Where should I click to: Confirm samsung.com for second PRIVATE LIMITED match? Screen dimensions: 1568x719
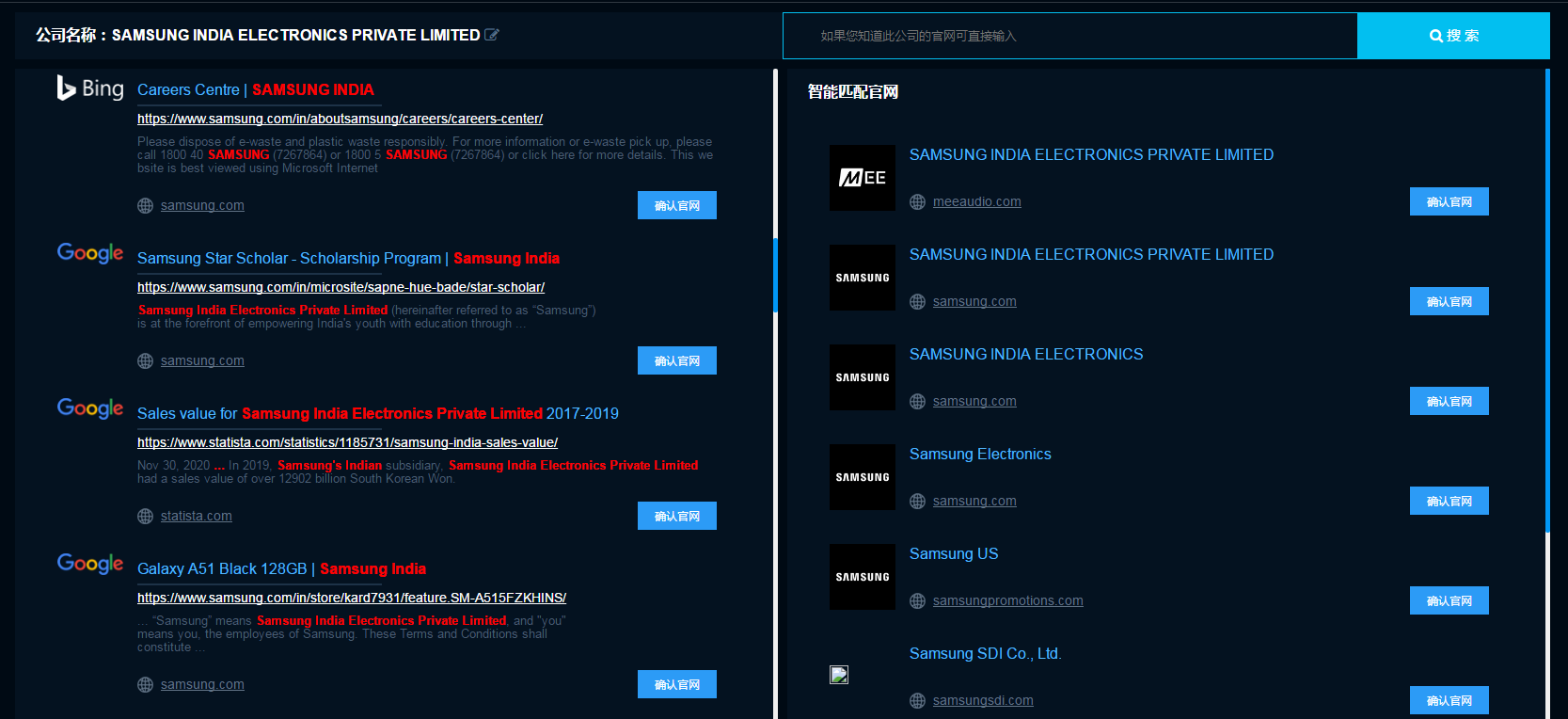[1449, 301]
